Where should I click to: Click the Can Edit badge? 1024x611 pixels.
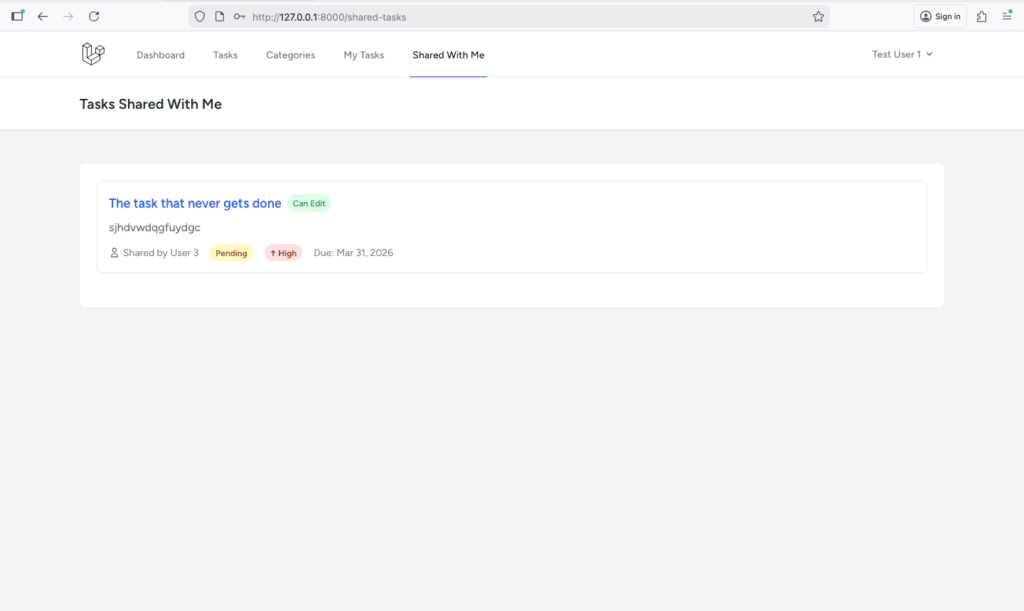[x=309, y=203]
